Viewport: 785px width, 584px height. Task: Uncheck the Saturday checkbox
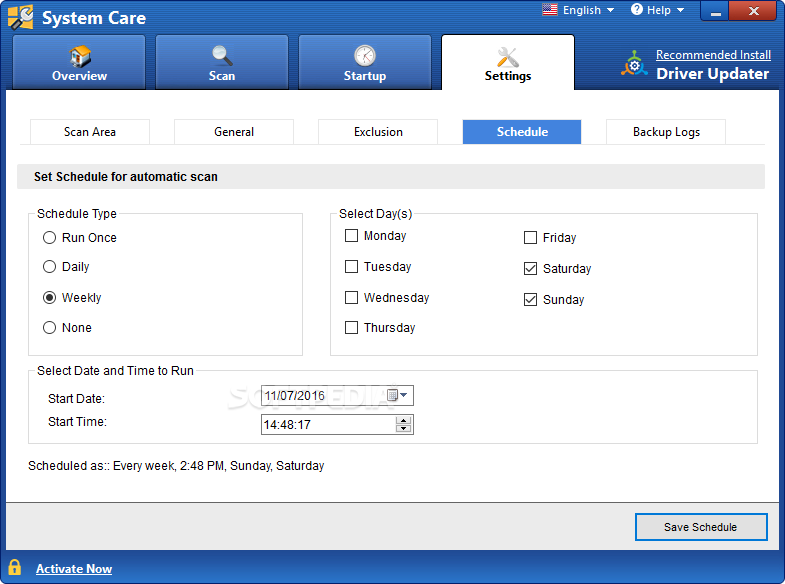[530, 269]
